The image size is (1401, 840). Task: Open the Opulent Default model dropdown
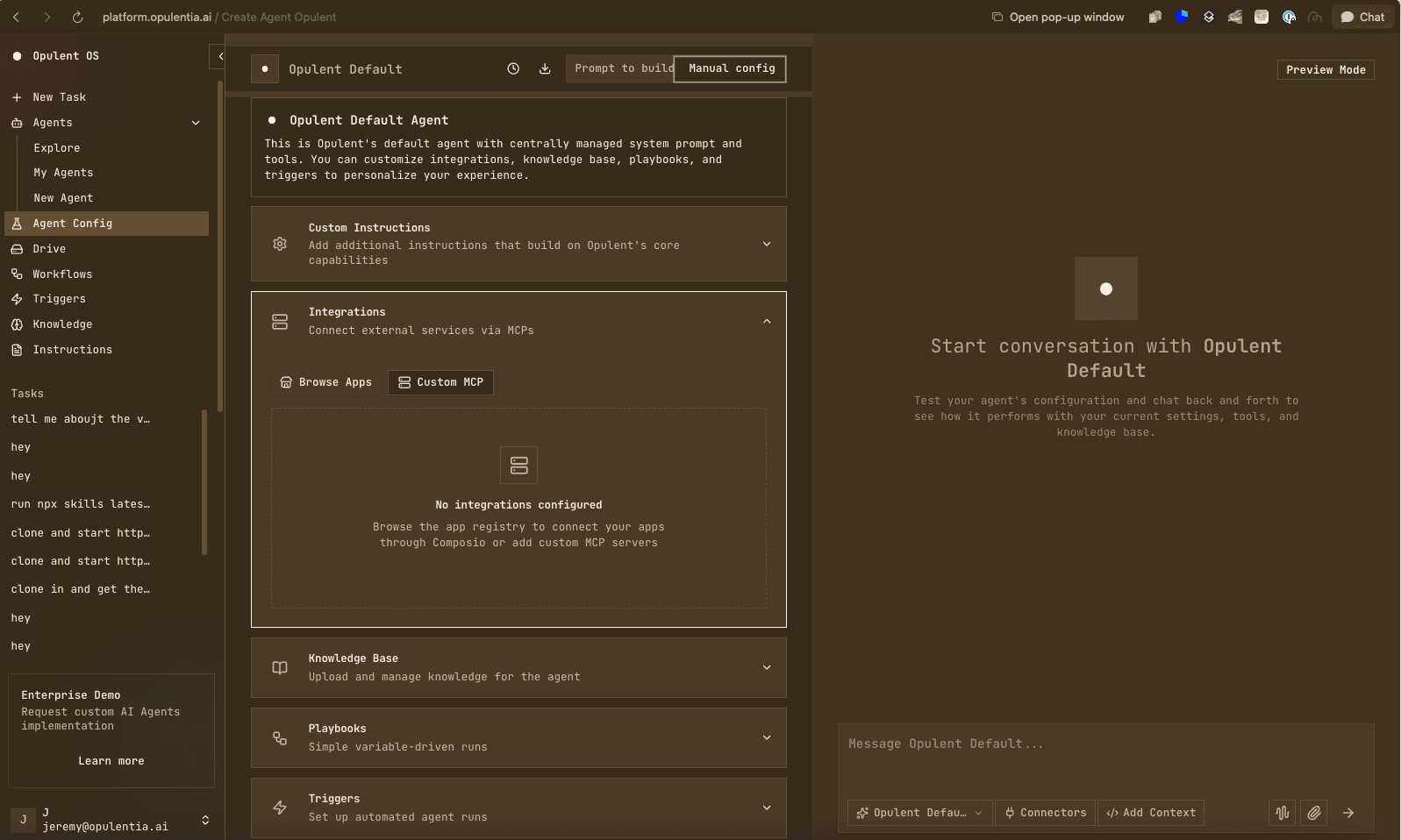(920, 813)
